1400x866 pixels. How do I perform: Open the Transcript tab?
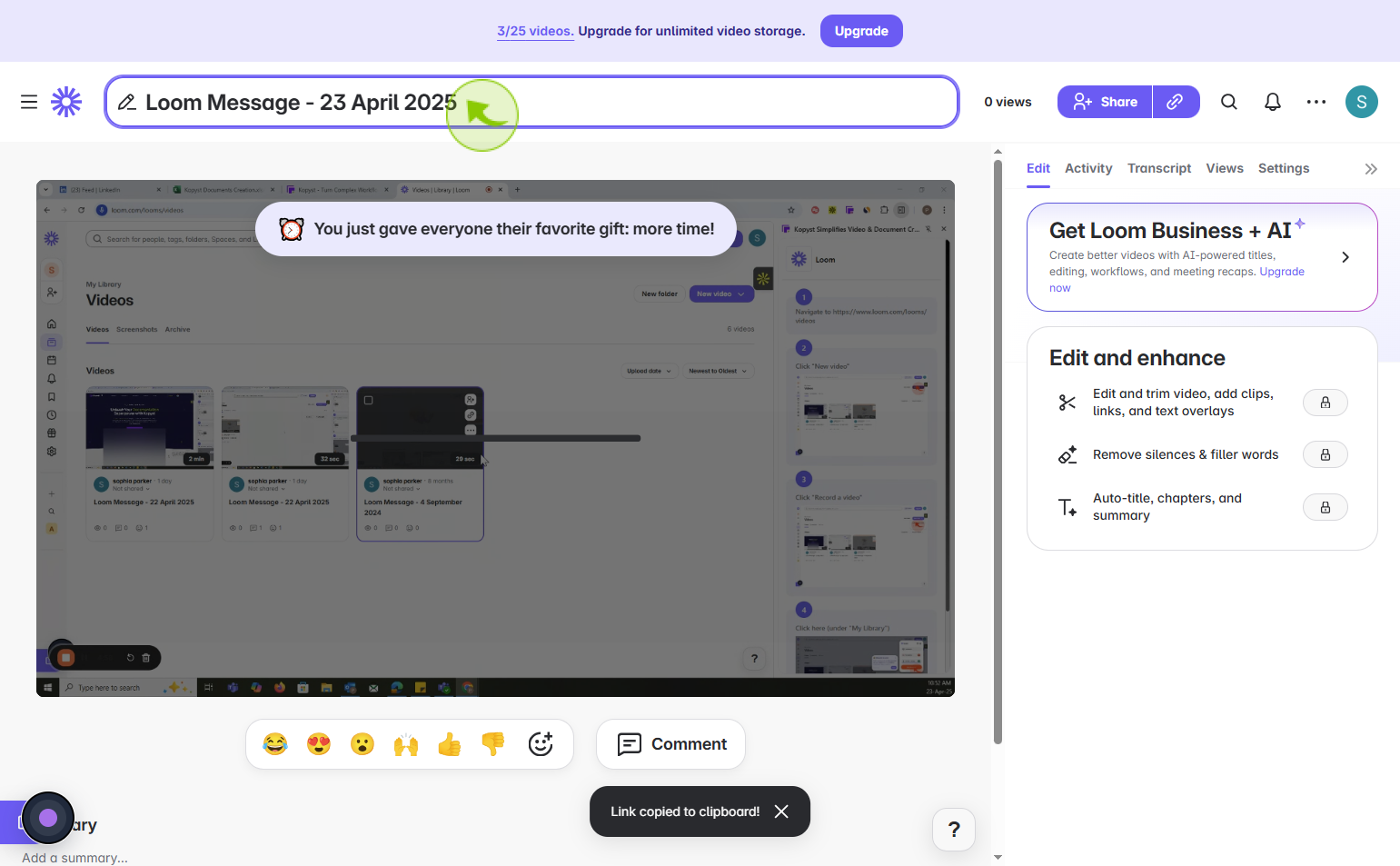tap(1159, 168)
